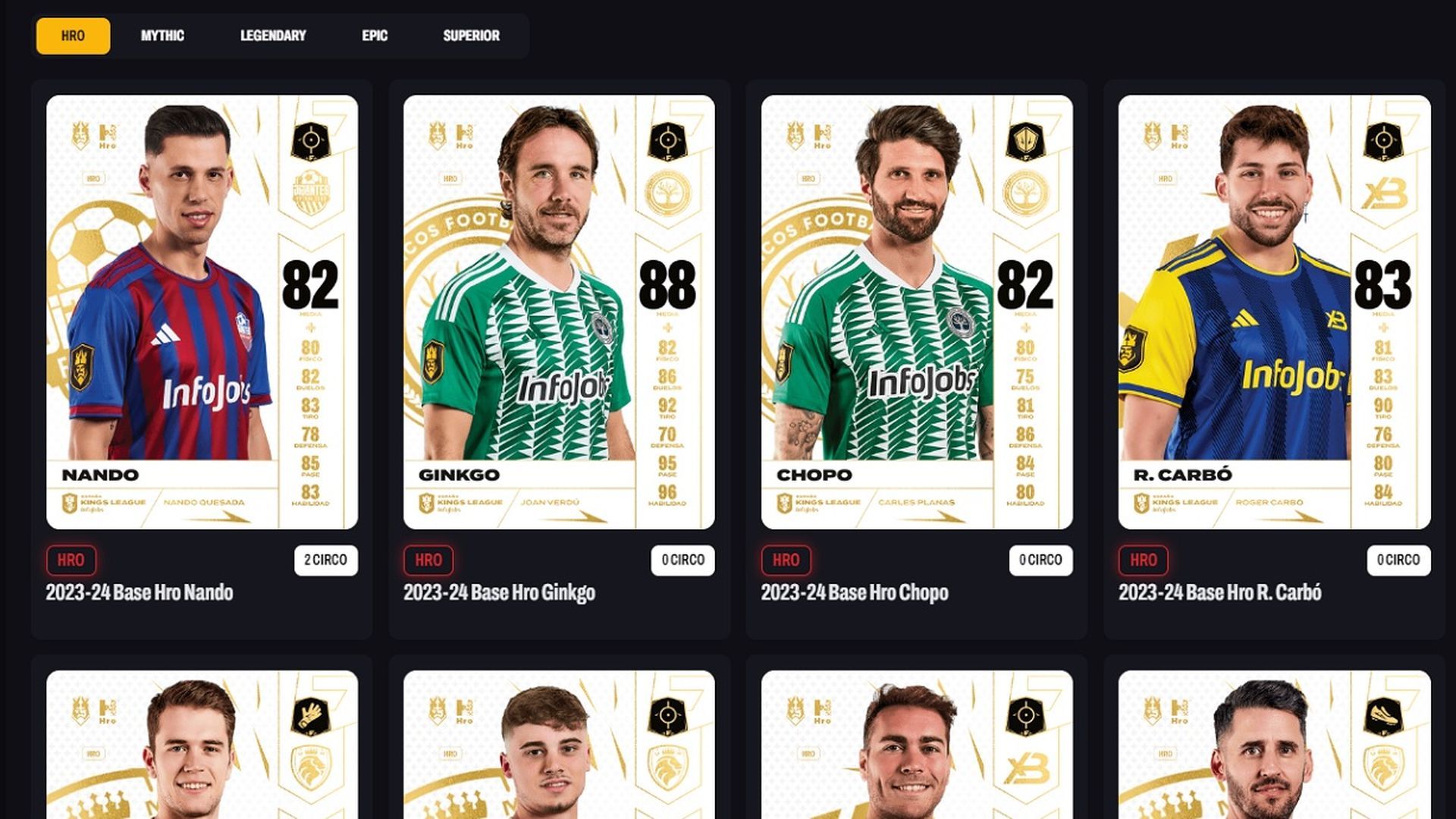Click the HRO tag below Chopo card
The width and height of the screenshot is (1456, 819).
click(x=786, y=560)
